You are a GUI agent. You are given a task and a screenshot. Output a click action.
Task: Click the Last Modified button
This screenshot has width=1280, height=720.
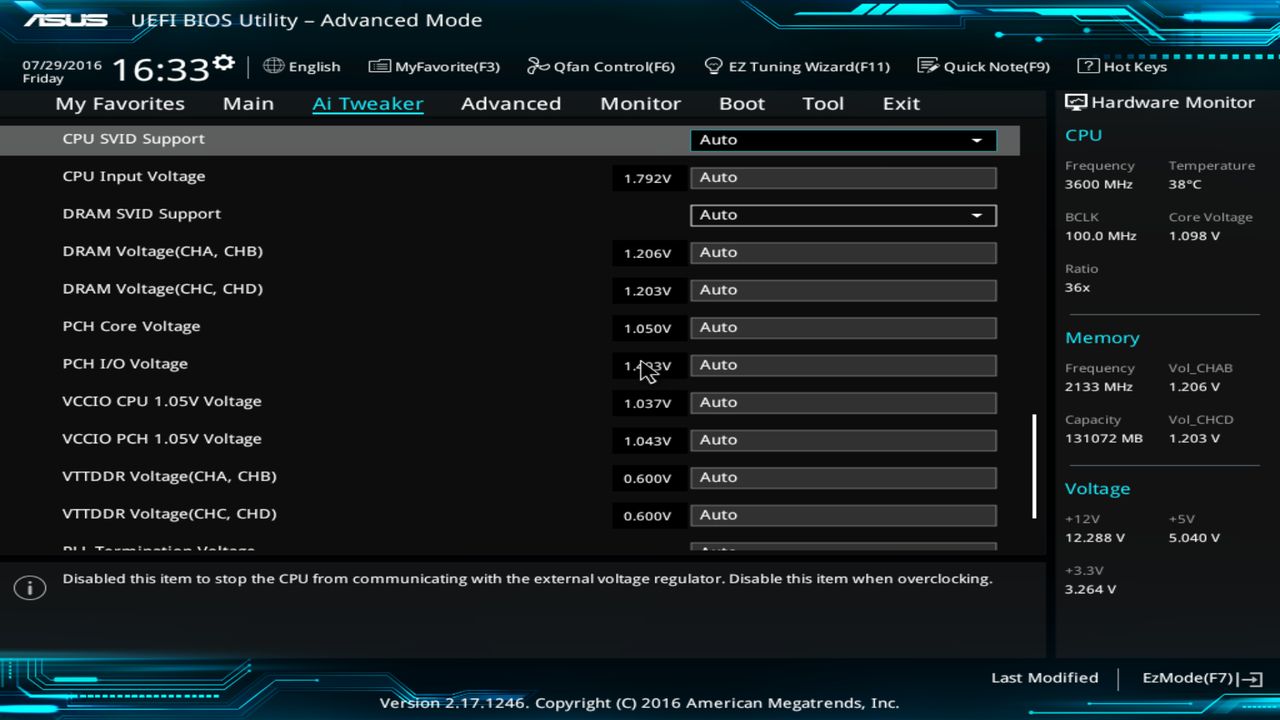[1044, 677]
